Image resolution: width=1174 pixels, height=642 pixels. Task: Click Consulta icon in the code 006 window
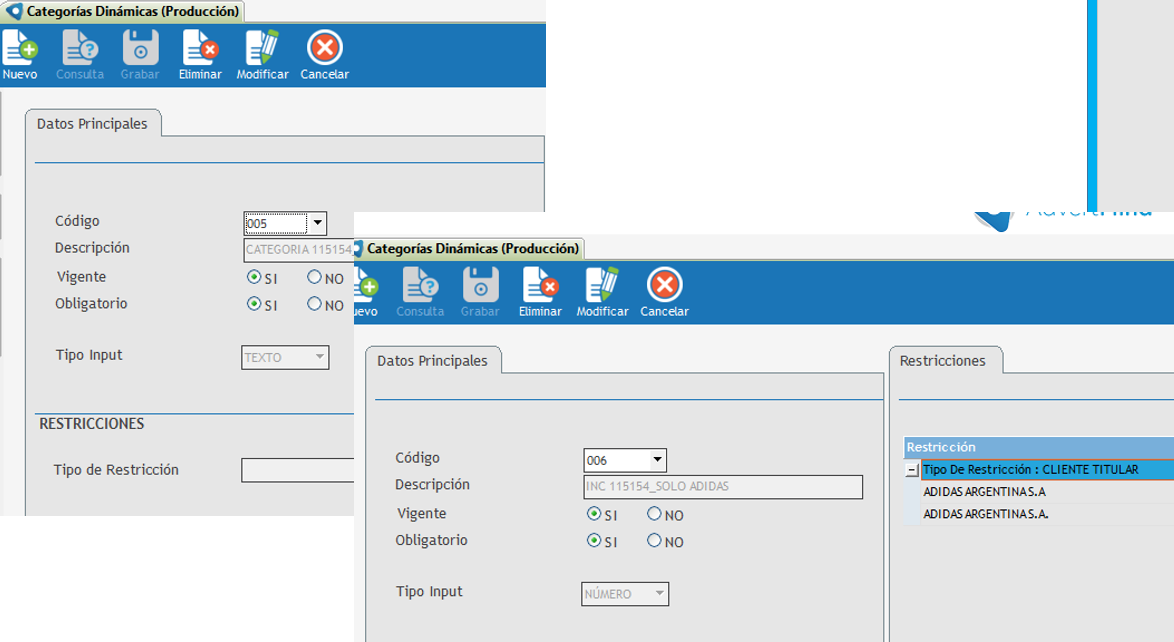tap(420, 286)
